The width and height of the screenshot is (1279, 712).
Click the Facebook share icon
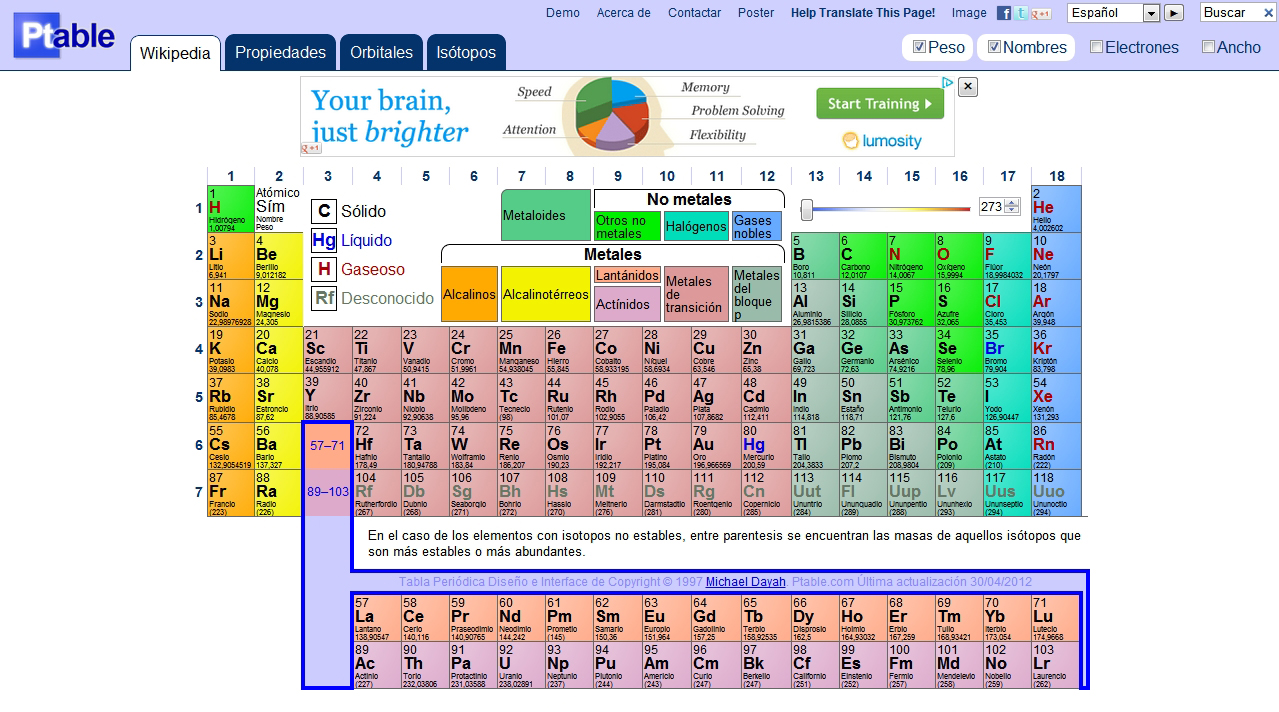[1004, 13]
